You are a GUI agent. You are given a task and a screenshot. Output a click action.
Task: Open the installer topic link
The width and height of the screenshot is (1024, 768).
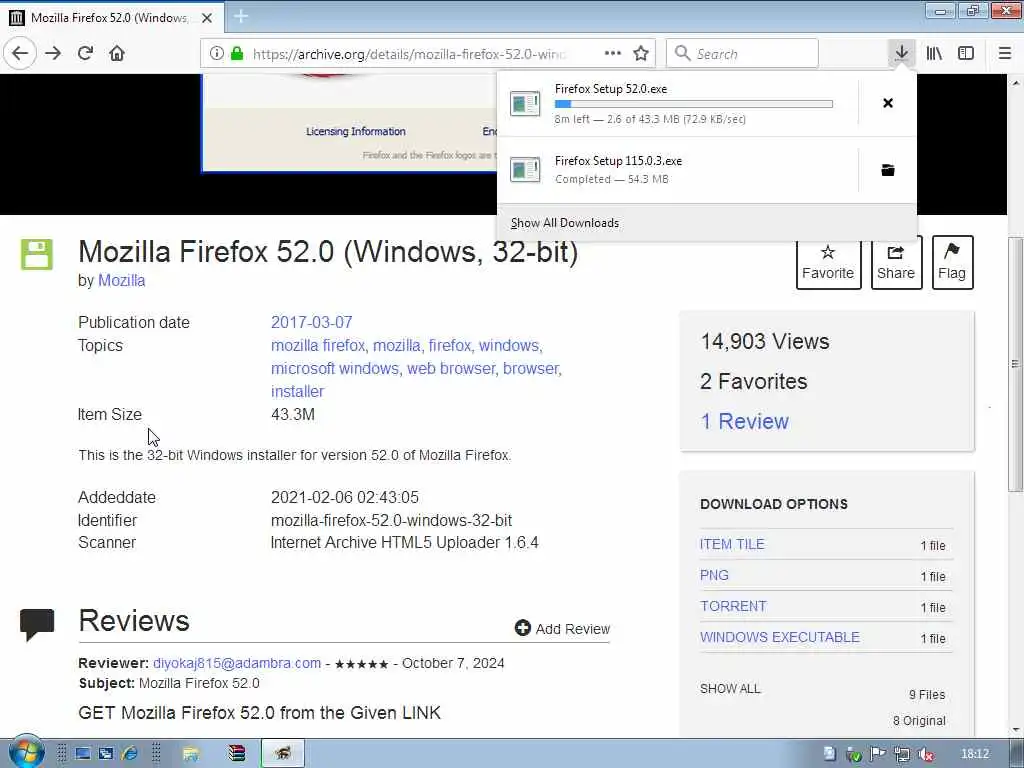pos(297,391)
